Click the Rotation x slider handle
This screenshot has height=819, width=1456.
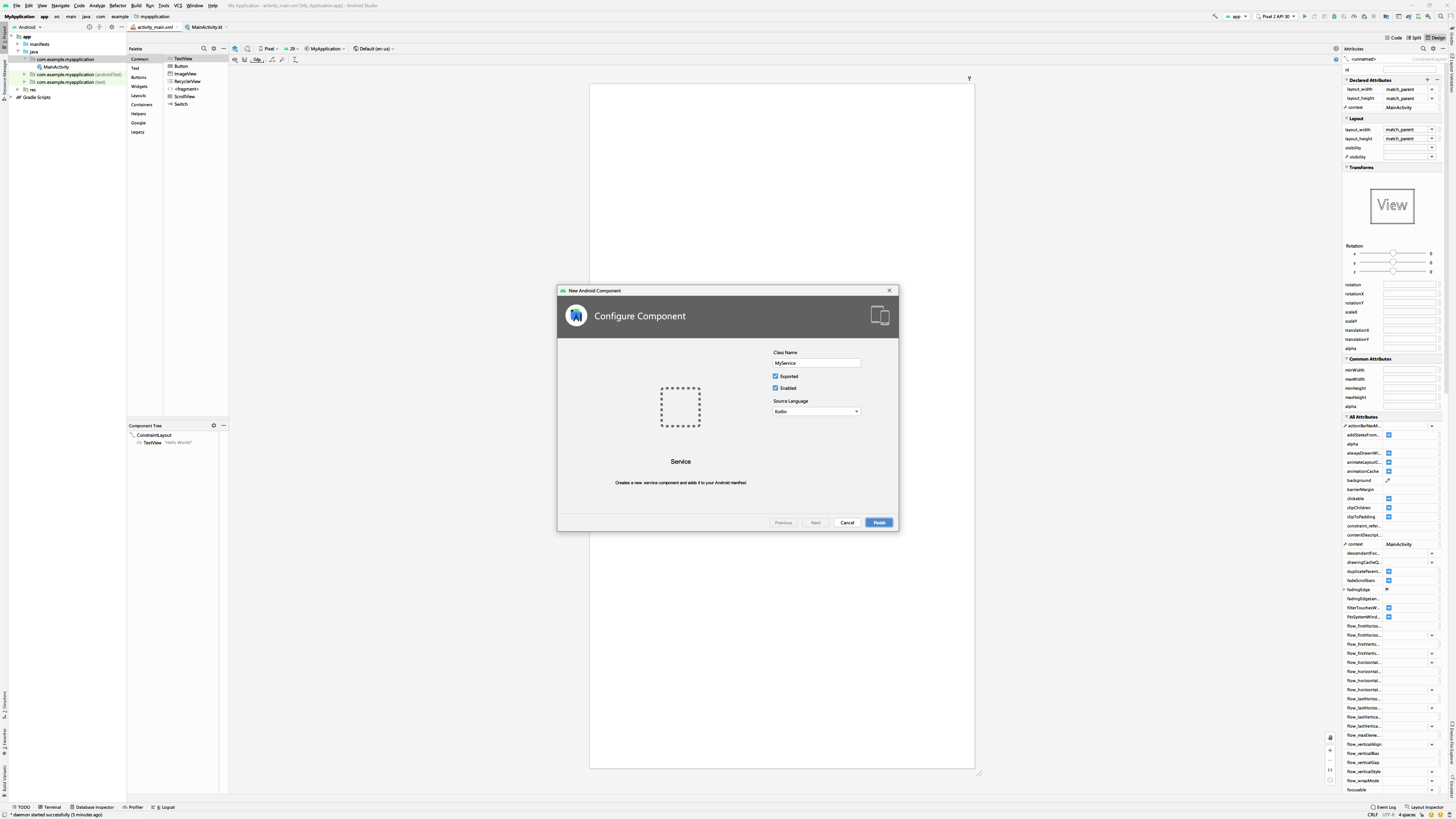coord(1393,254)
